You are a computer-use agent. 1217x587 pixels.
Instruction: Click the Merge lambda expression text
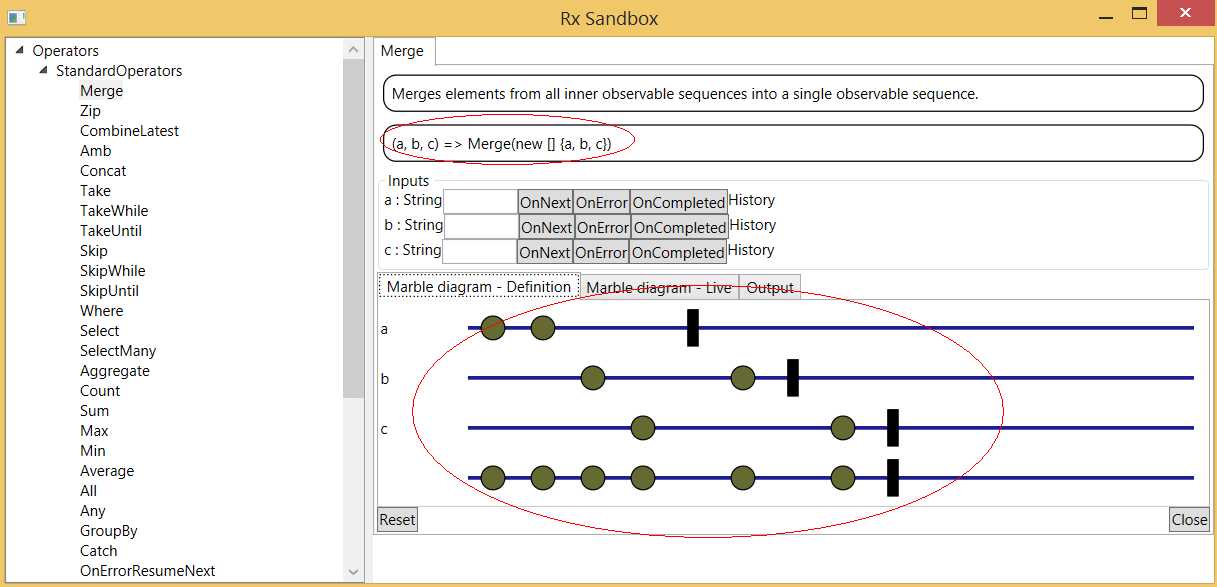[501, 144]
